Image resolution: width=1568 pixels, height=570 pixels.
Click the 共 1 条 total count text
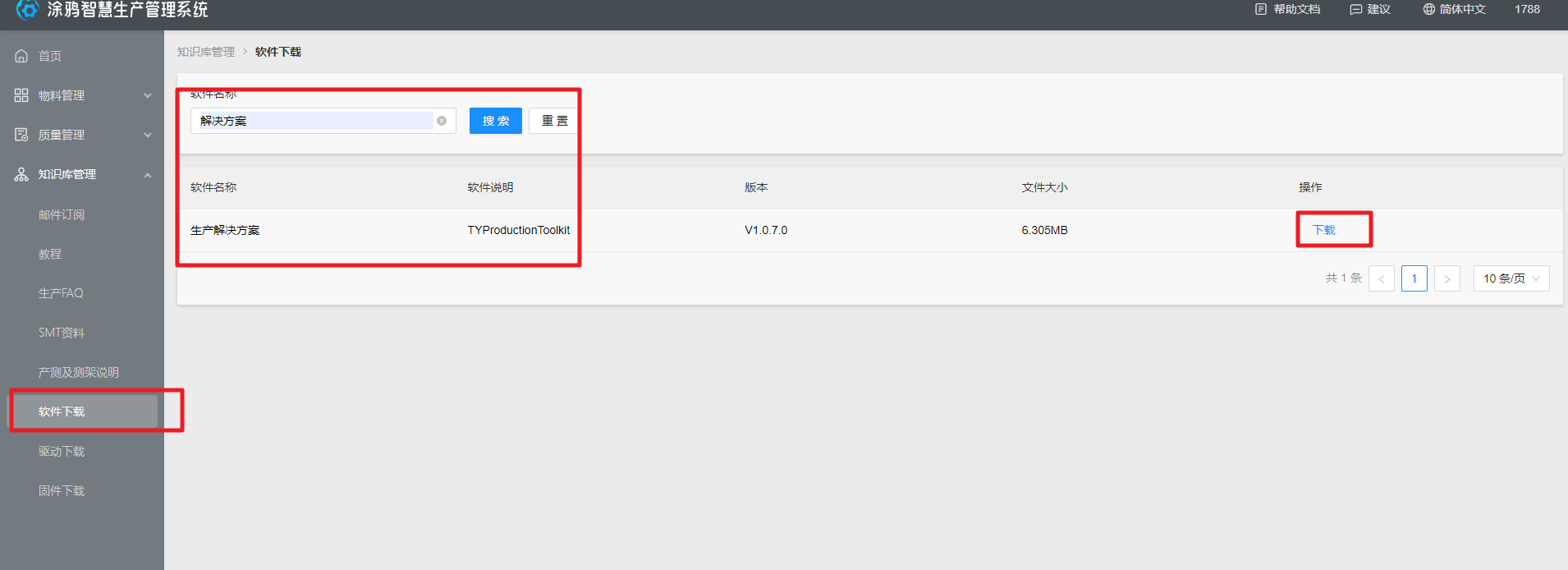click(x=1343, y=278)
